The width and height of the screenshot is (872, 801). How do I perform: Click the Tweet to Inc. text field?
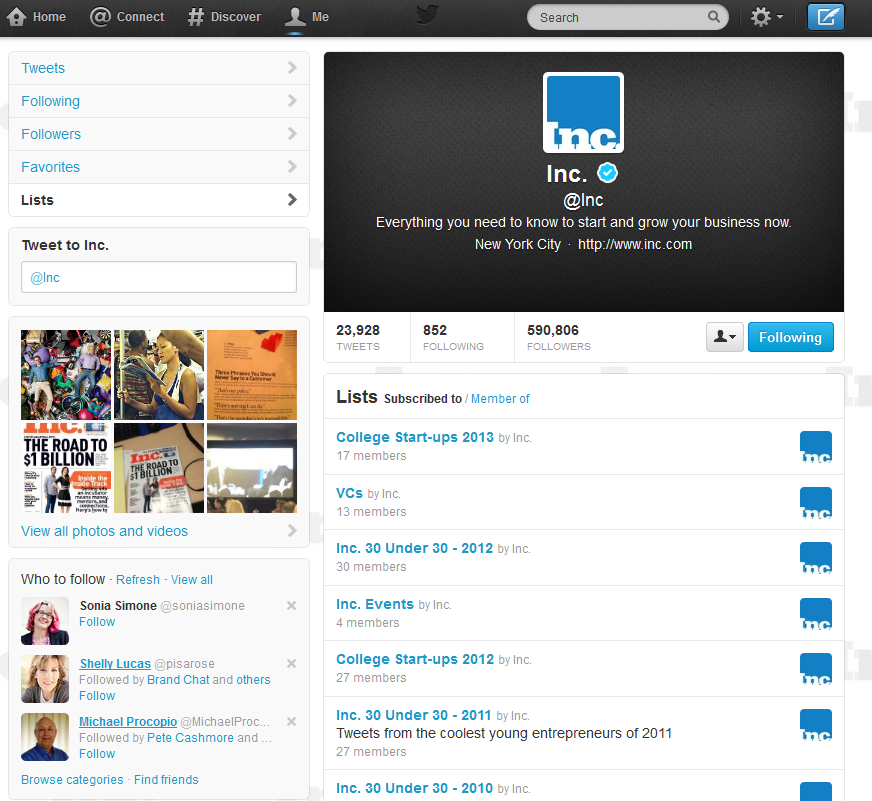(159, 277)
